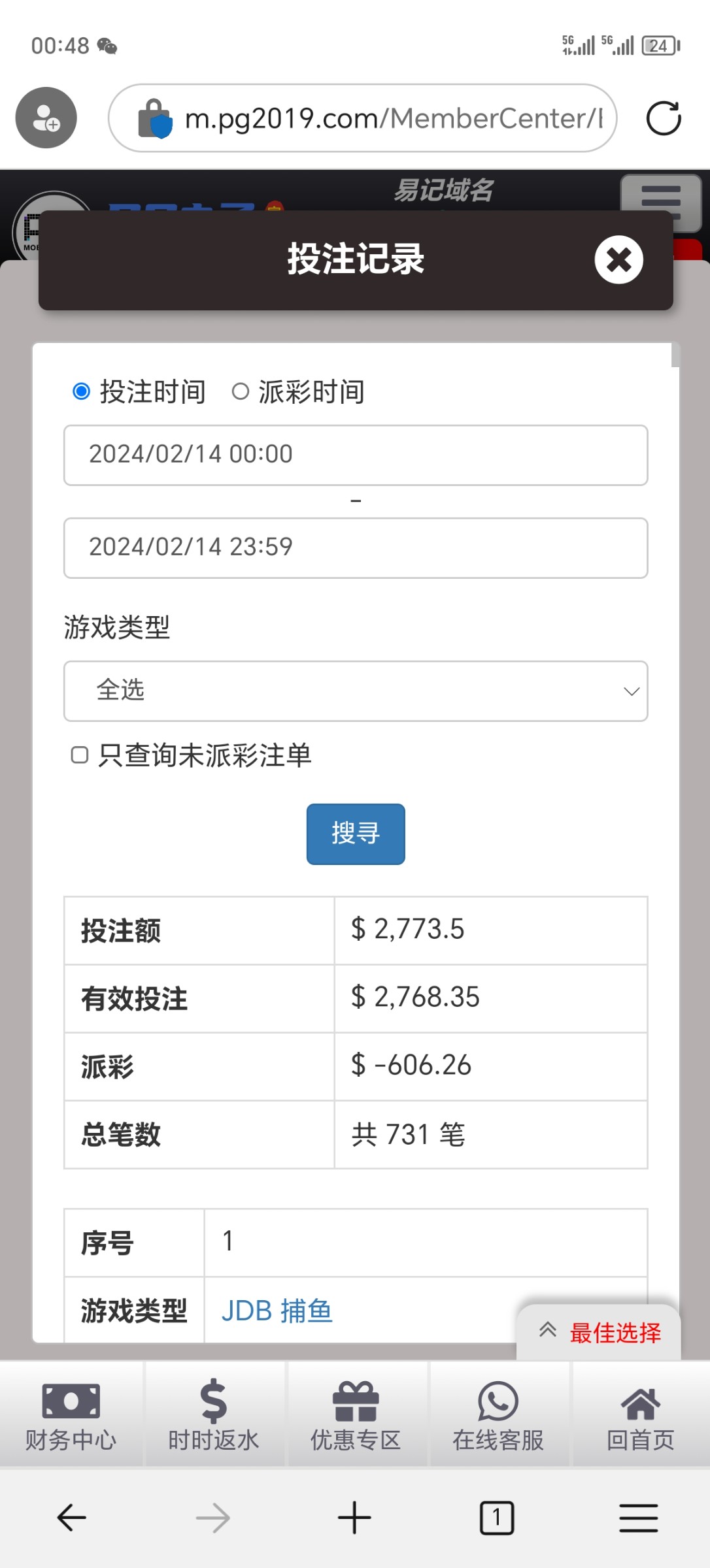Open a new tab with plus icon

(354, 1517)
